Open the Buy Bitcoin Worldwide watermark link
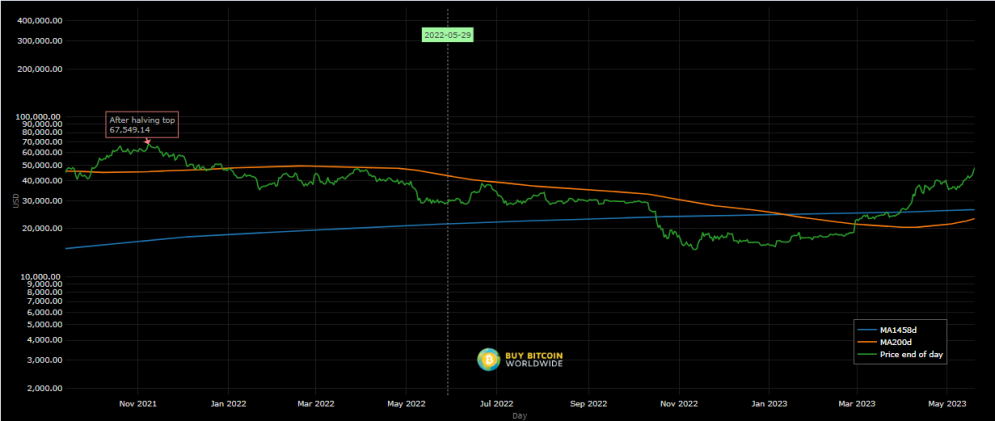This screenshot has width=995, height=421. point(520,359)
